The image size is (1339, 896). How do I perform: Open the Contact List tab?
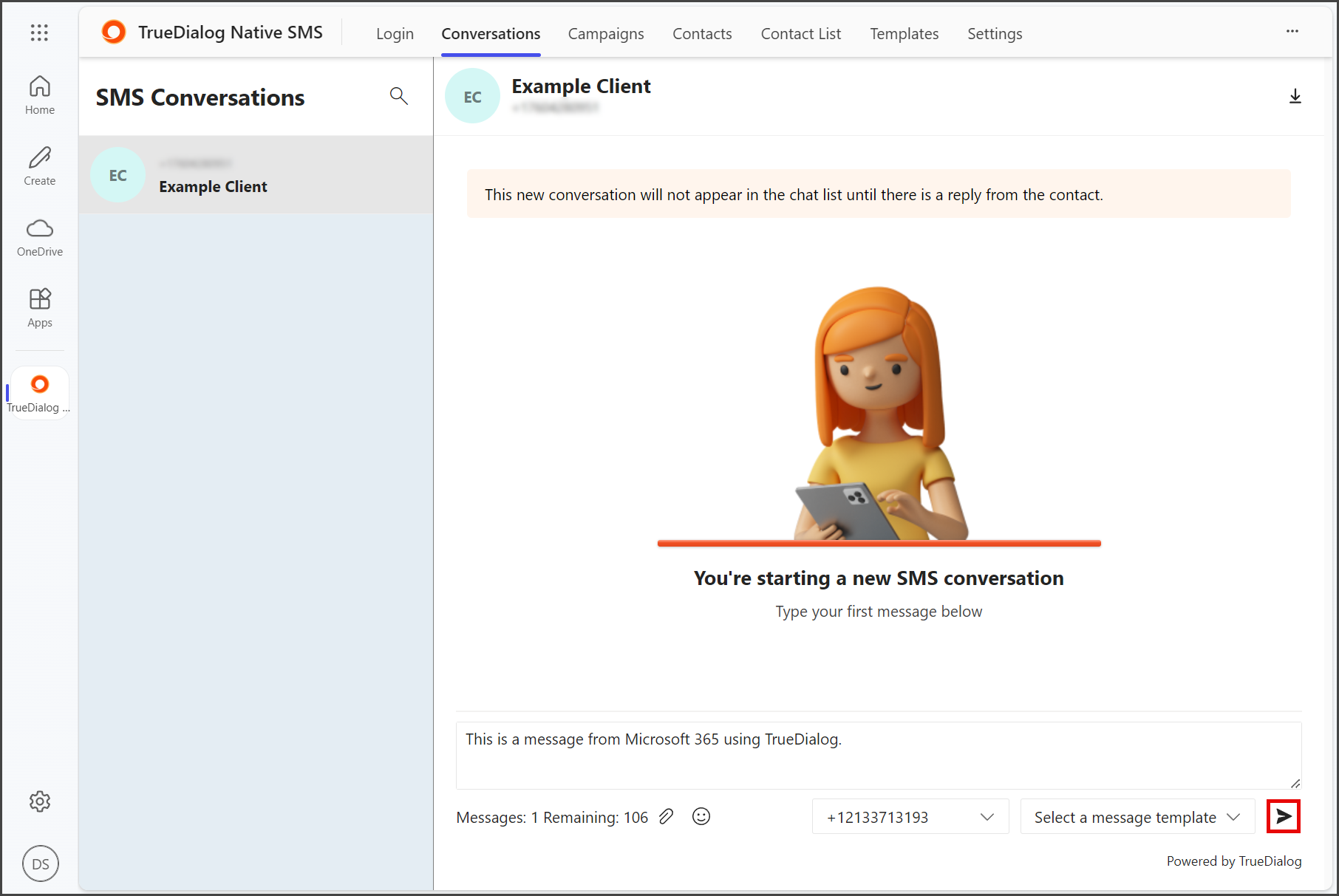coord(801,34)
